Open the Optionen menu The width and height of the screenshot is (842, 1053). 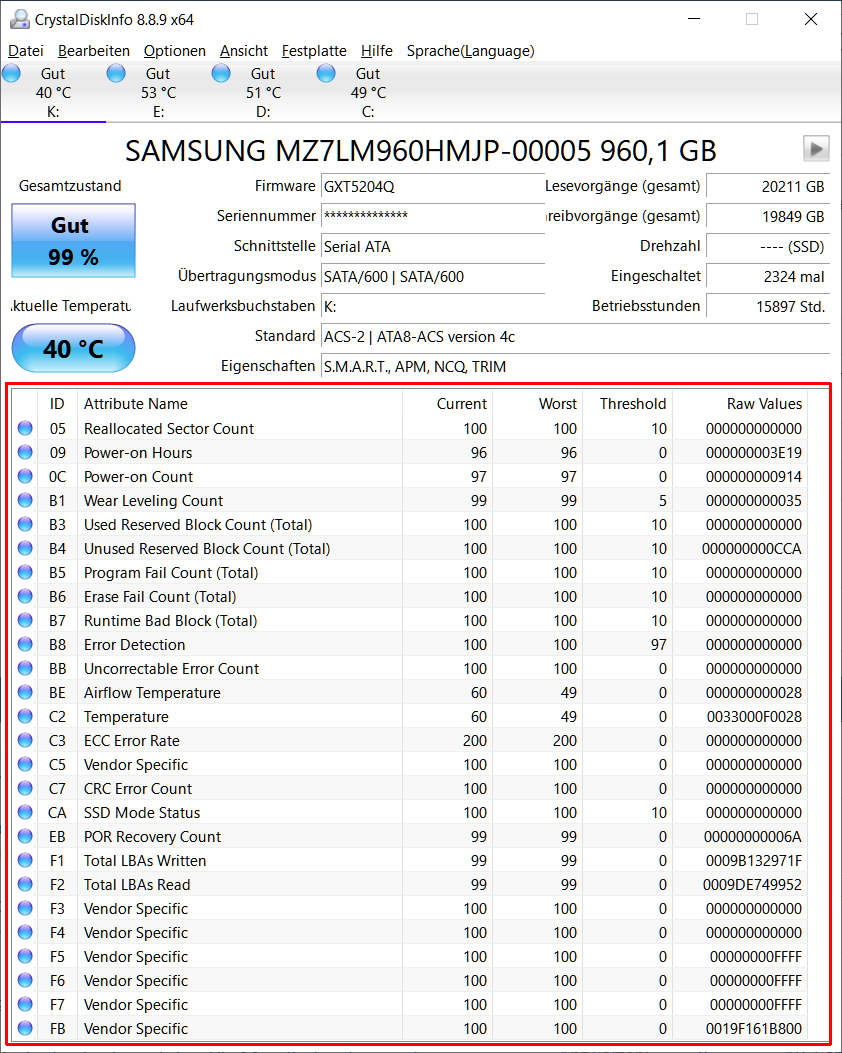[175, 51]
